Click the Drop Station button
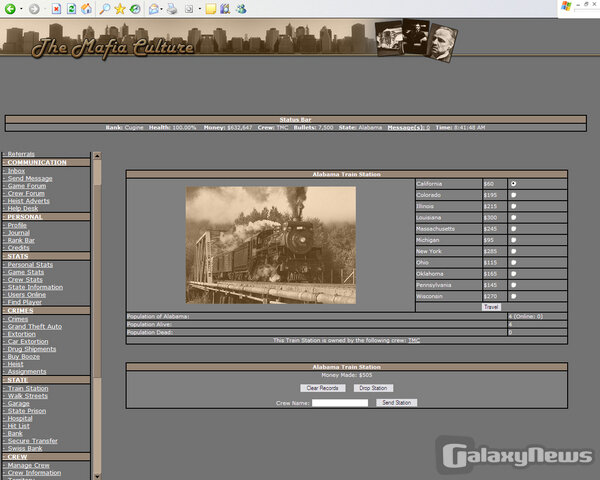This screenshot has height=480, width=600. (x=374, y=387)
